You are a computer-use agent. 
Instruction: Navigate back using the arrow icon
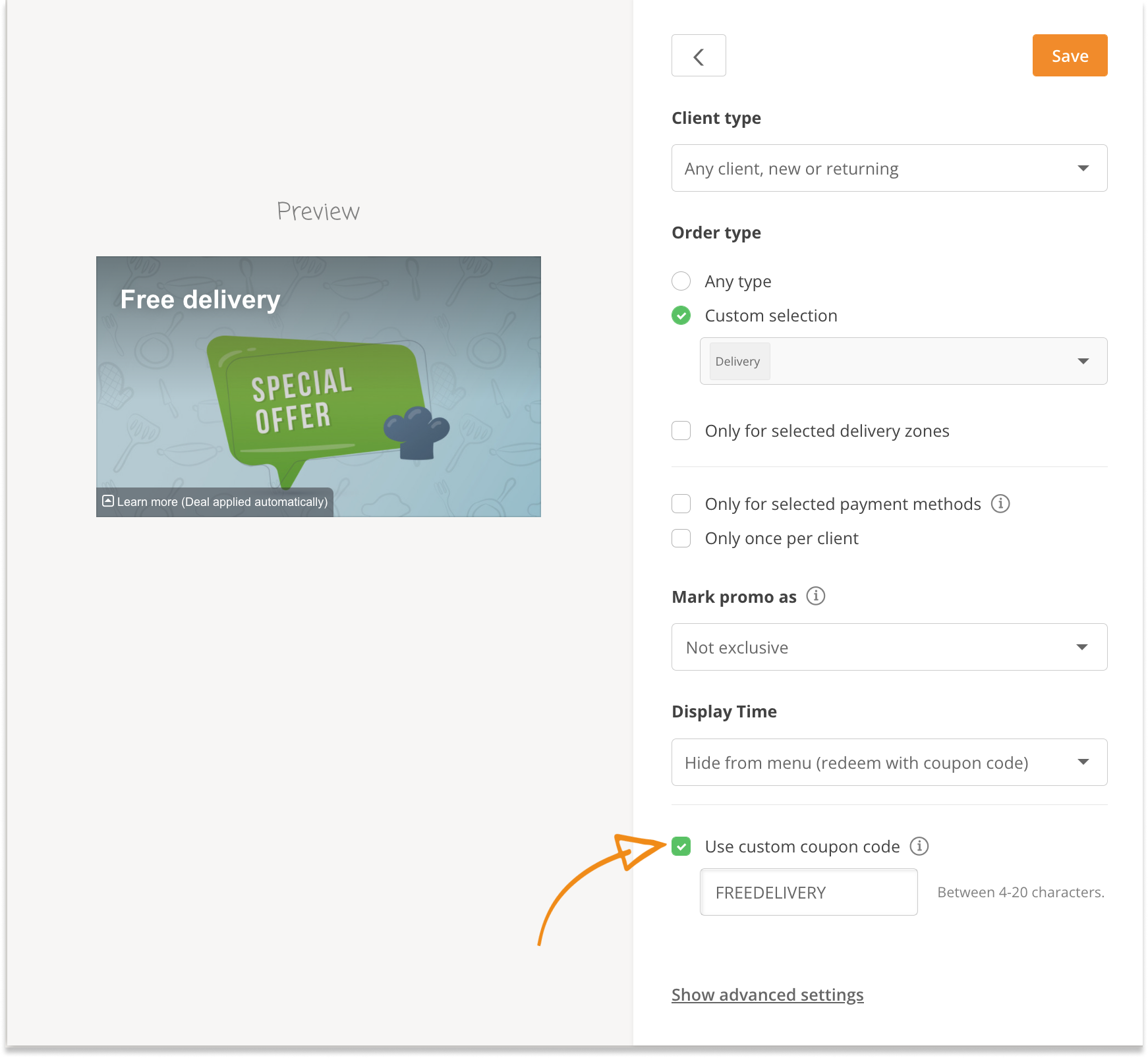pyautogui.click(x=699, y=55)
